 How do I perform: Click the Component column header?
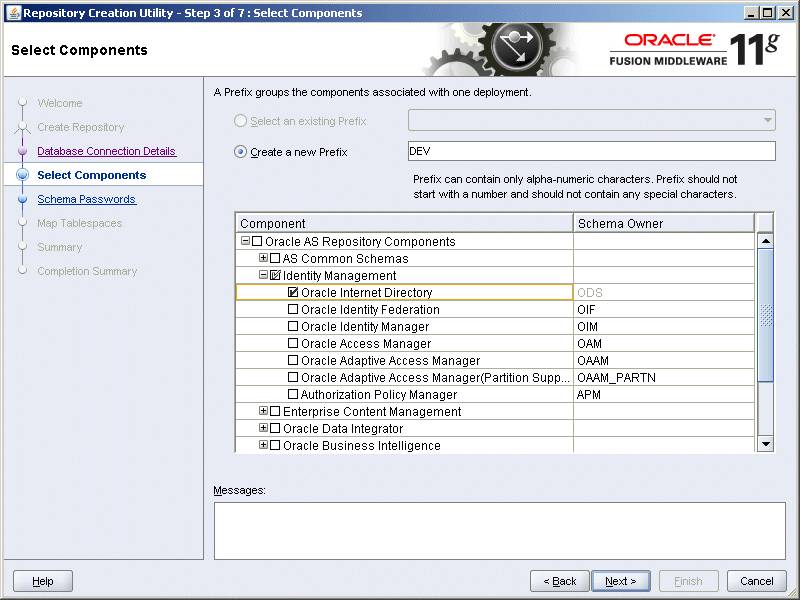405,223
